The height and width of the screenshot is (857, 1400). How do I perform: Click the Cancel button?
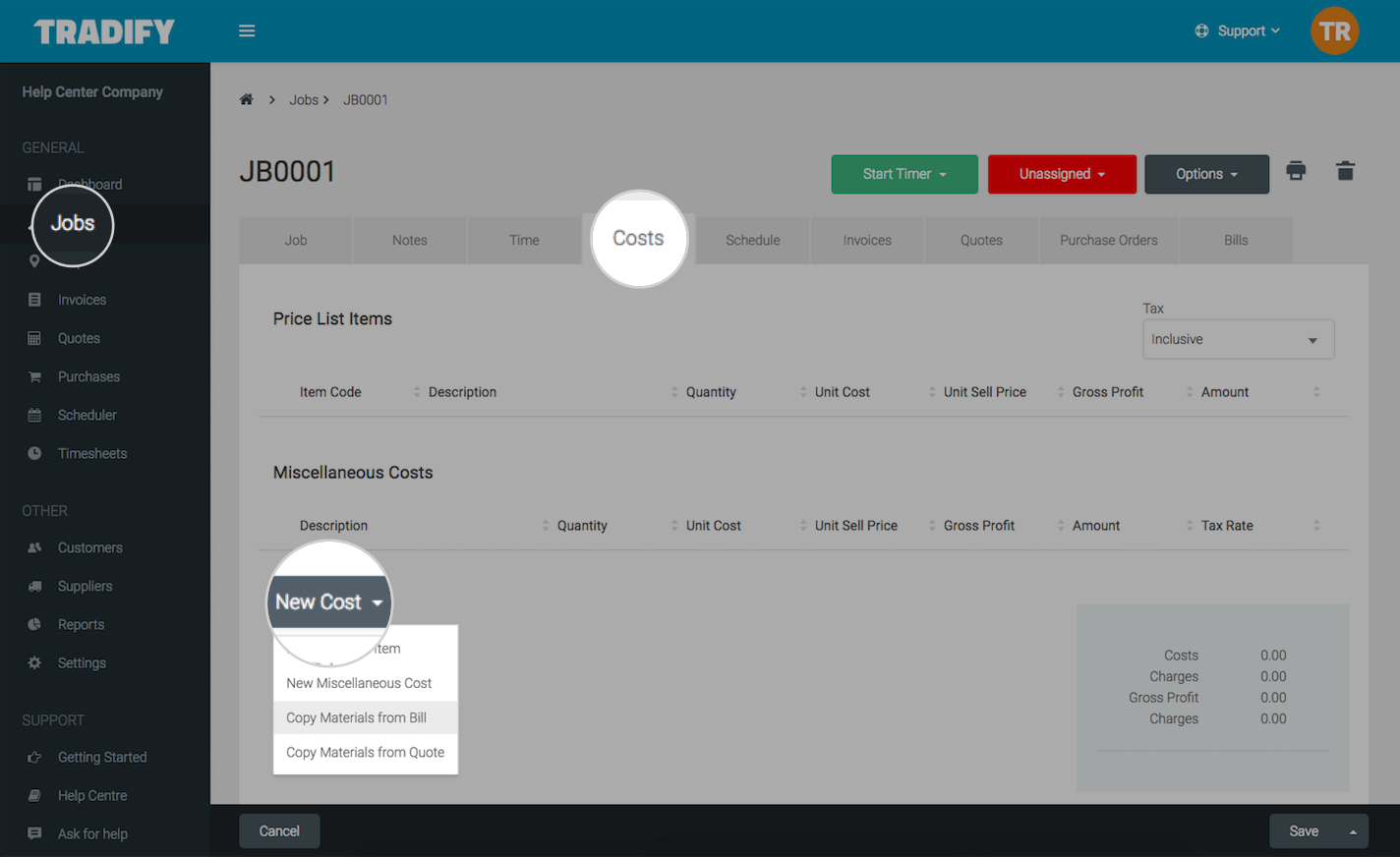279,831
